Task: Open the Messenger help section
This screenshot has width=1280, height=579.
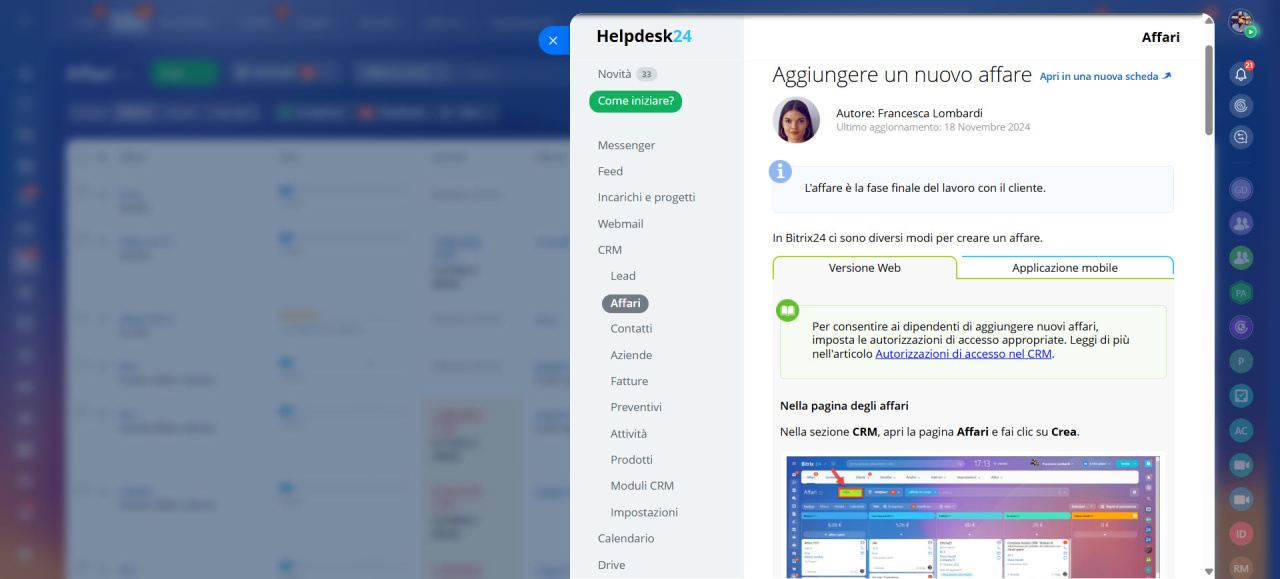Action: (626, 145)
